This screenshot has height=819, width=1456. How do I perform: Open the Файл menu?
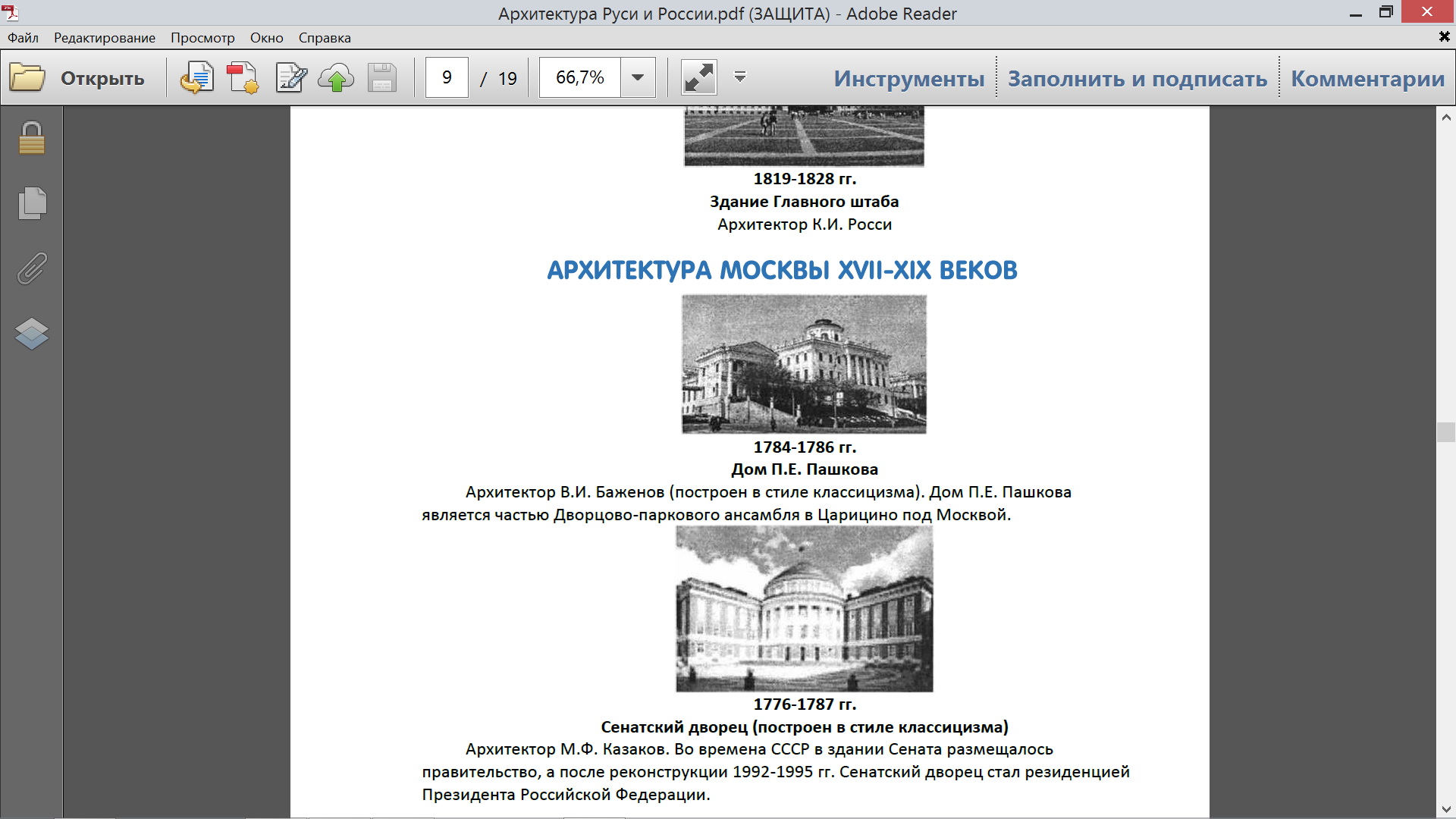(x=24, y=38)
